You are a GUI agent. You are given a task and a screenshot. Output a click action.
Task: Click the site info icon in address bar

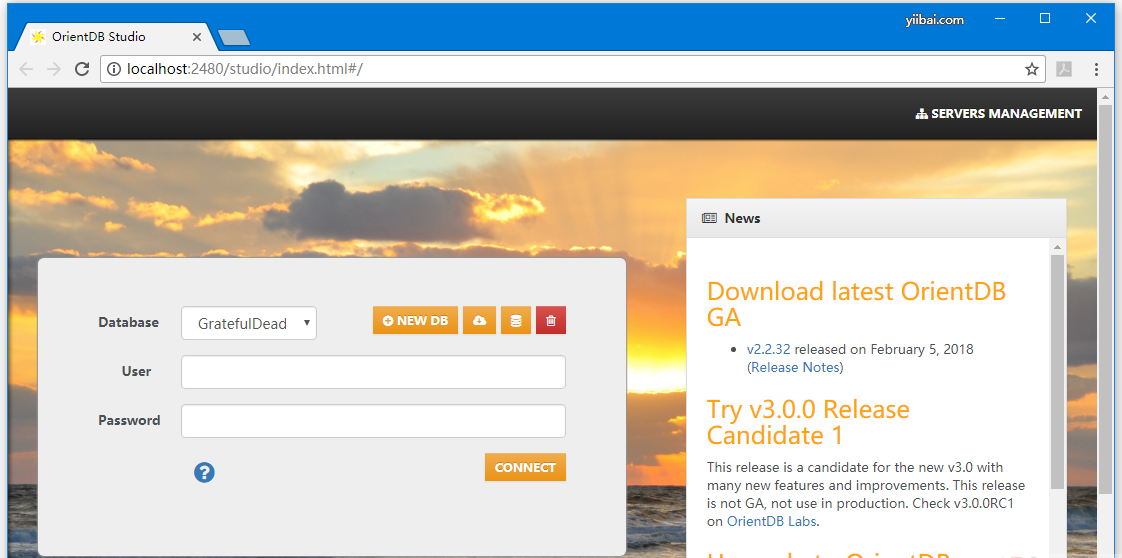(x=113, y=69)
